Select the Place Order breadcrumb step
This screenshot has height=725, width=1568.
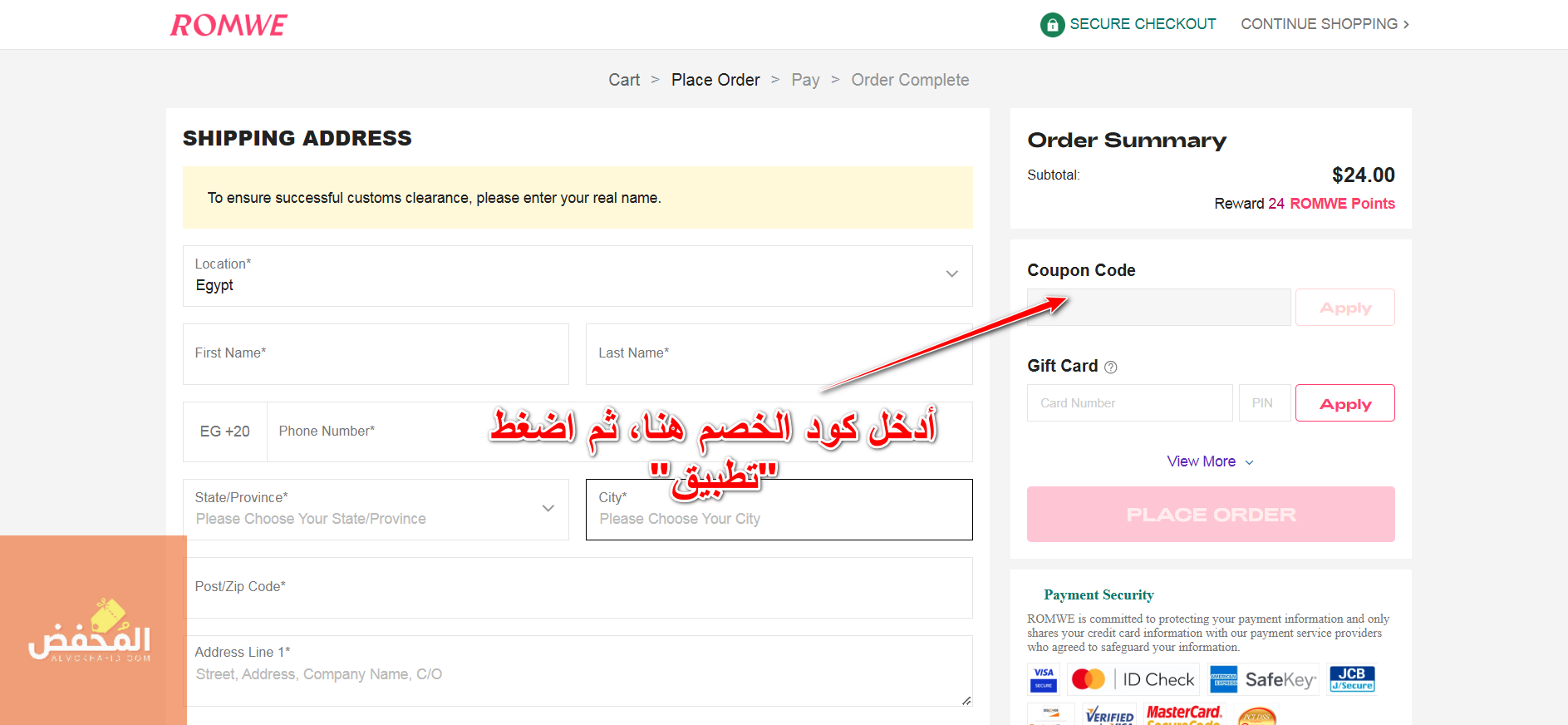click(x=715, y=80)
